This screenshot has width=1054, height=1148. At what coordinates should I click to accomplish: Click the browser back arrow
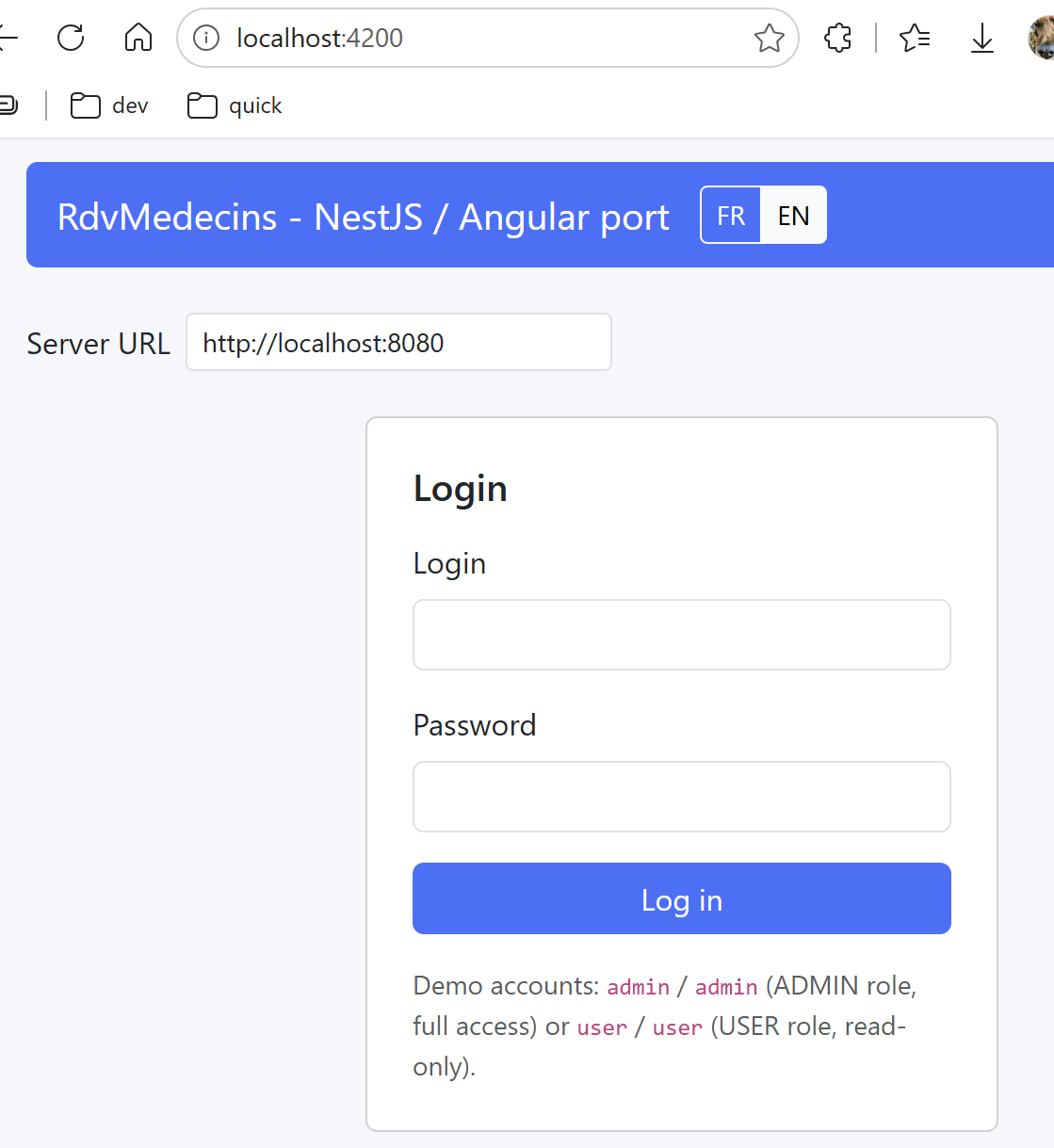point(8,38)
